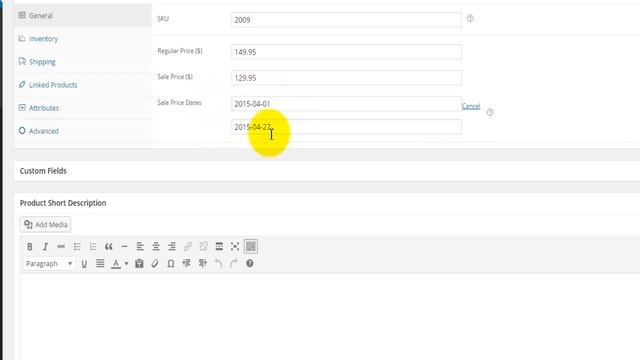Align text right
This screenshot has width=640, height=360.
pos(172,247)
